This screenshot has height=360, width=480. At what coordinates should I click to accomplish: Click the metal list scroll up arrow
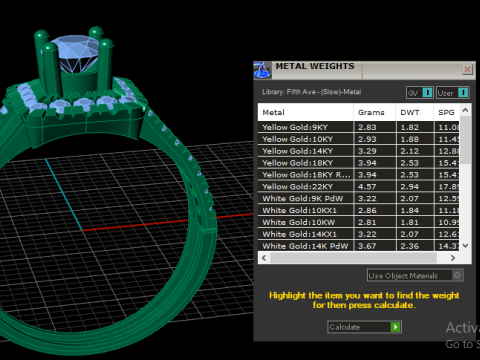[x=466, y=110]
